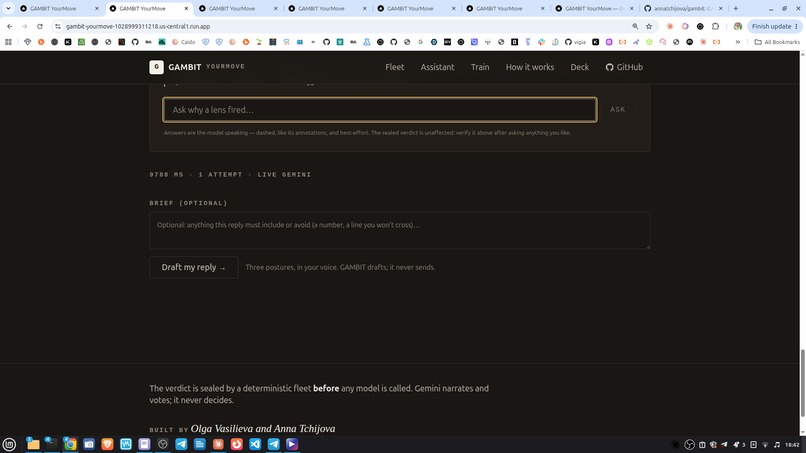The height and width of the screenshot is (453, 806).
Task: Open the Telegram icon in system tray
Action: 724,445
